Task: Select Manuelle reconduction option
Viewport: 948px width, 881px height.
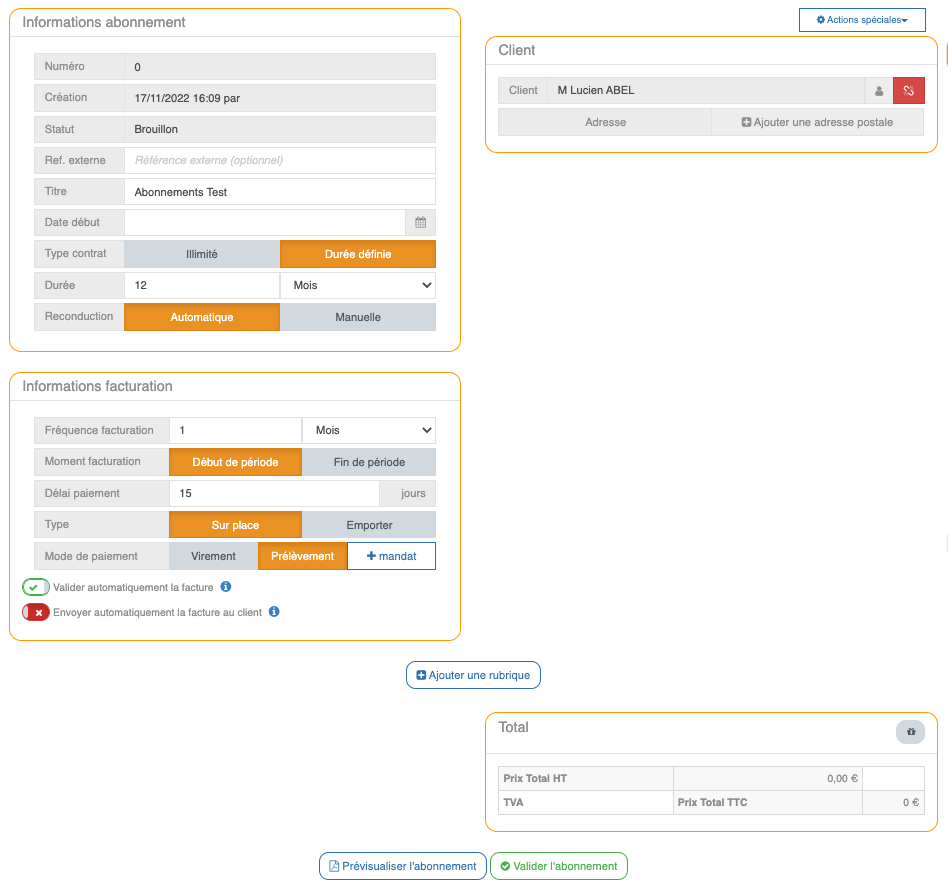Action: click(x=358, y=317)
